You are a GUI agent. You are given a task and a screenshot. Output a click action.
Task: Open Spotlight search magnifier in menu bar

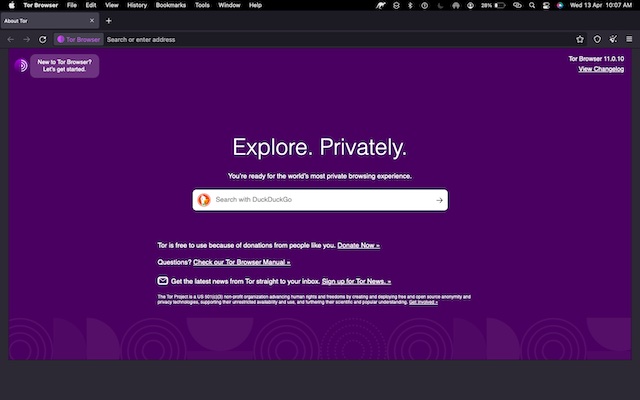point(532,5)
